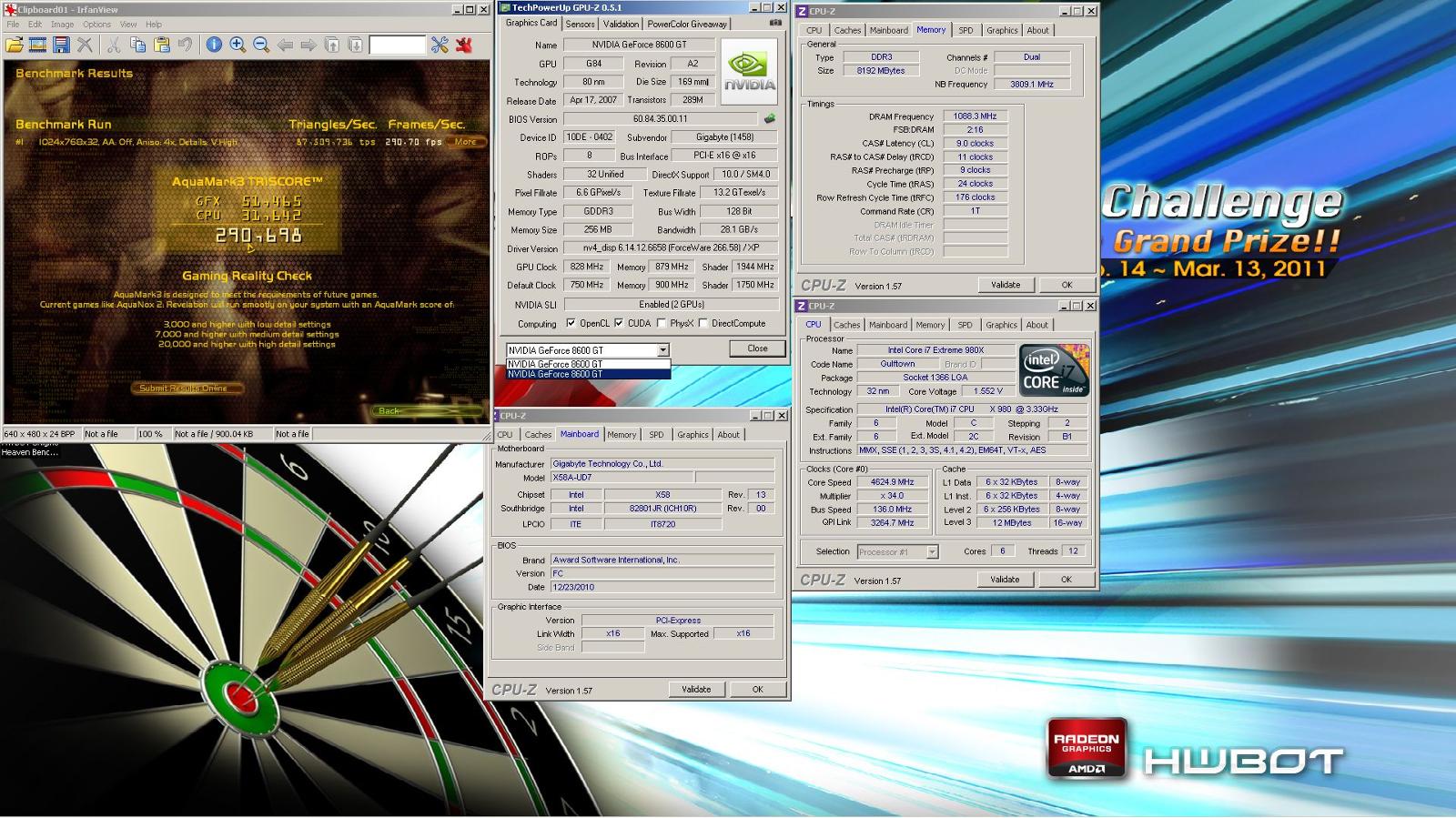Click OK in the CPU-Z Mainboard window
The width and height of the screenshot is (1456, 818).
[x=757, y=690]
